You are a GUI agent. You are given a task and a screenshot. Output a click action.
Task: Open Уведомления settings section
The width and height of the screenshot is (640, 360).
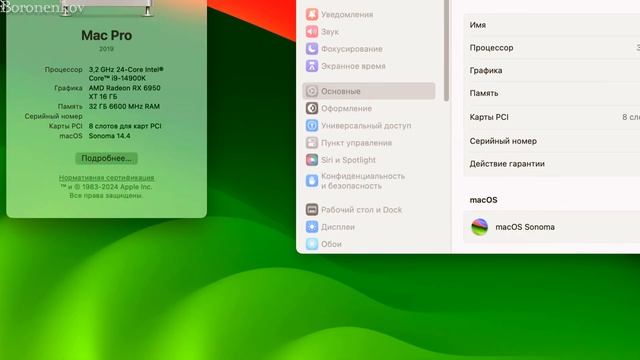point(369,14)
